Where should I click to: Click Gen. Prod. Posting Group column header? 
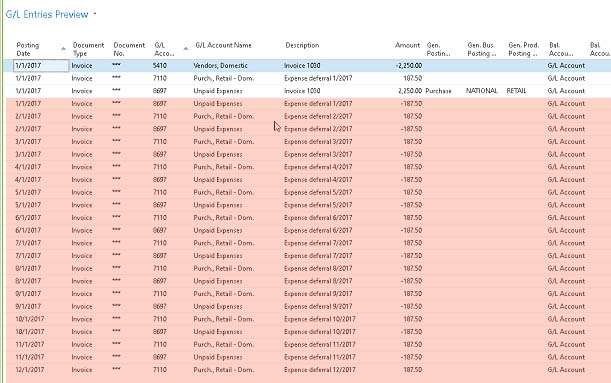tap(523, 49)
